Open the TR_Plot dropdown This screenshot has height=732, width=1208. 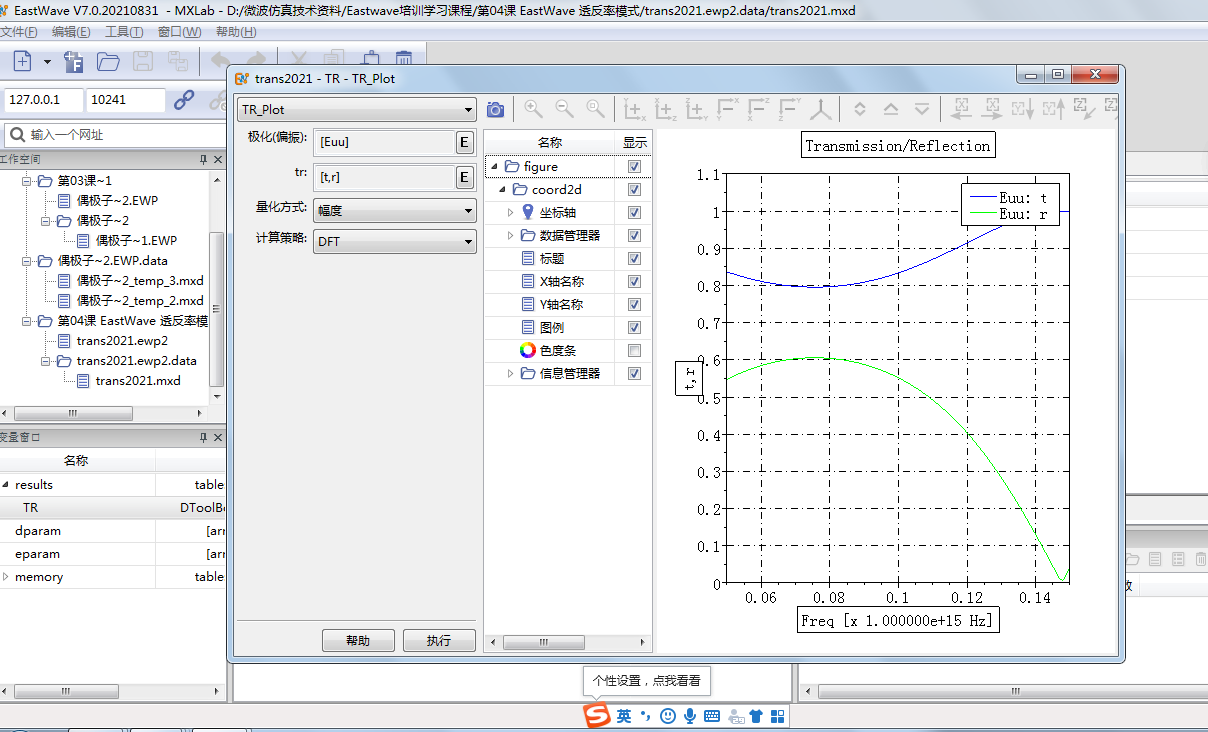[x=356, y=110]
